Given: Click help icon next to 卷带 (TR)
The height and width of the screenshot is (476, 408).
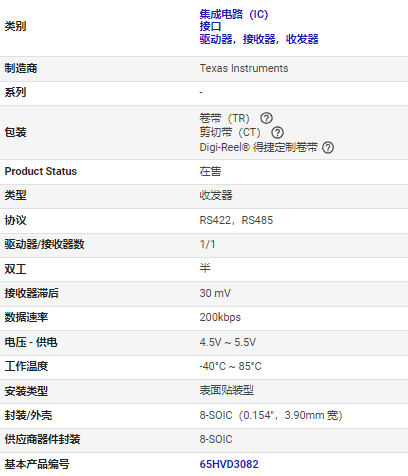Looking at the screenshot, I should [x=266, y=118].
